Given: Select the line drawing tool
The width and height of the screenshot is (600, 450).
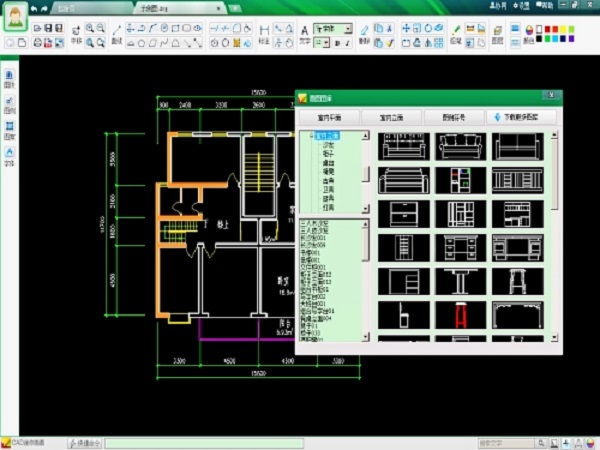Looking at the screenshot, I should tap(118, 28).
